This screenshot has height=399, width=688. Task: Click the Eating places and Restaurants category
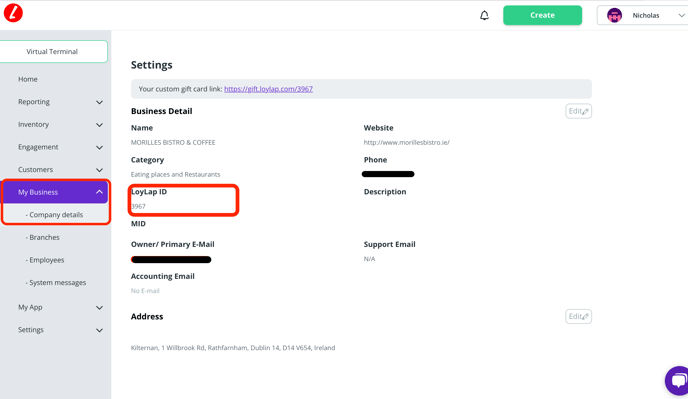[x=176, y=174]
